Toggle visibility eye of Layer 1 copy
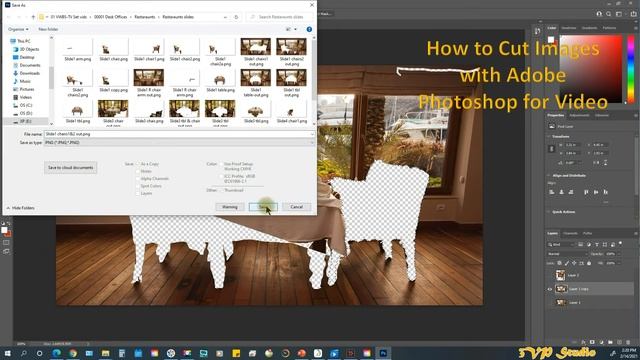 pos(550,289)
